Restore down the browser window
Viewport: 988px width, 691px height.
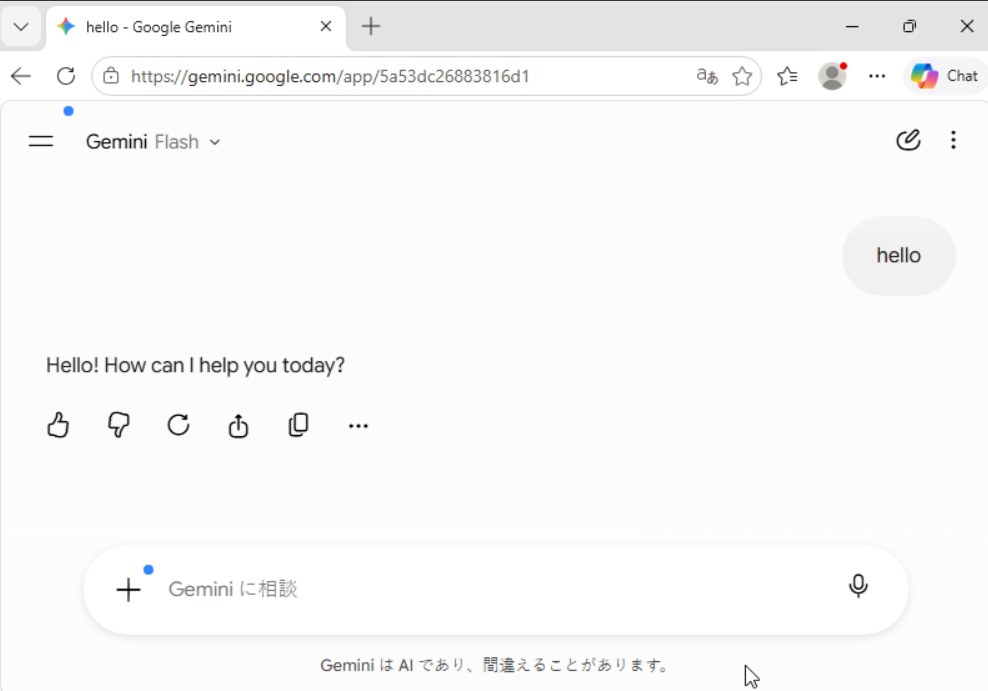click(909, 26)
